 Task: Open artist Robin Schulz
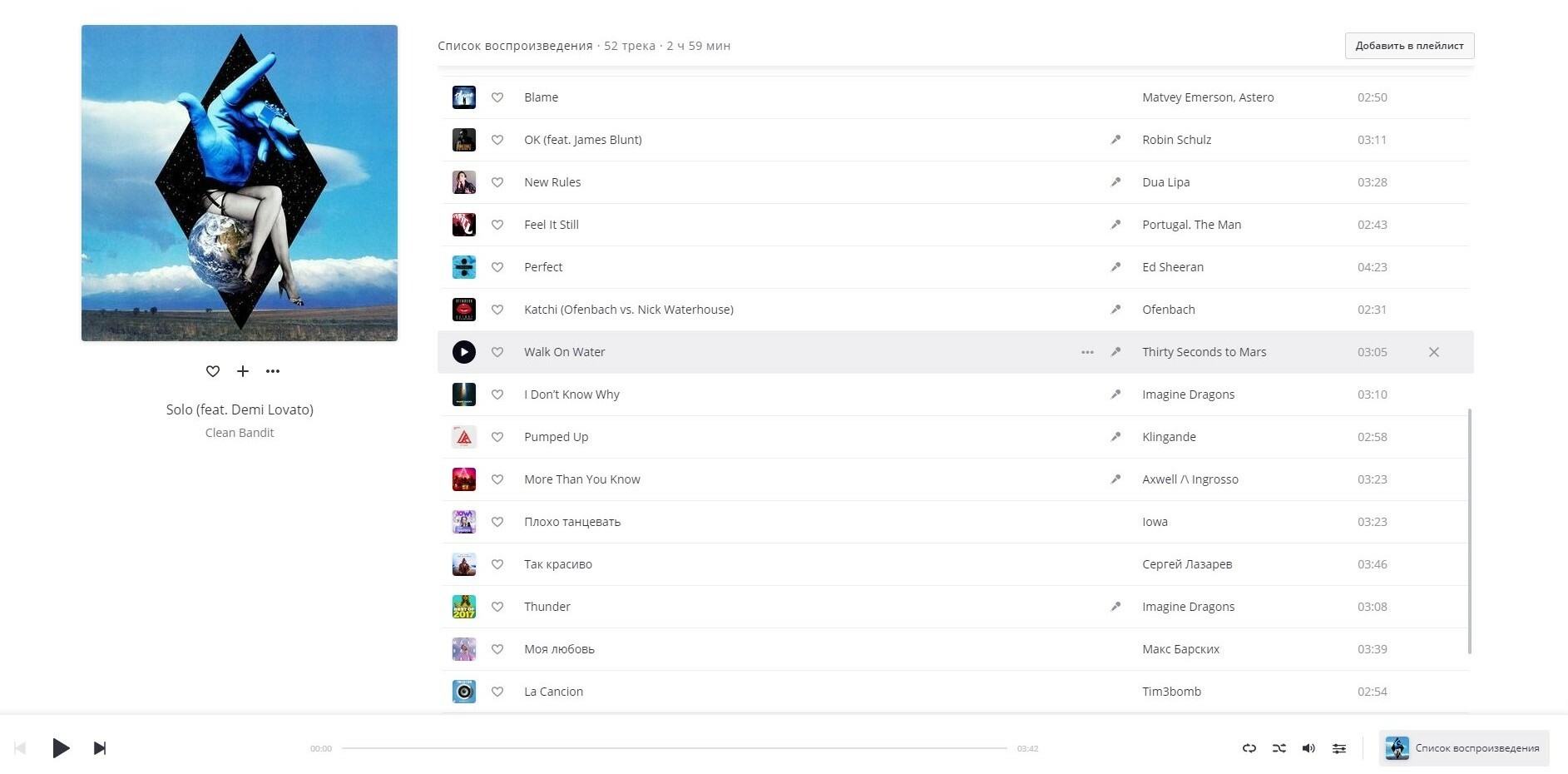pyautogui.click(x=1176, y=140)
